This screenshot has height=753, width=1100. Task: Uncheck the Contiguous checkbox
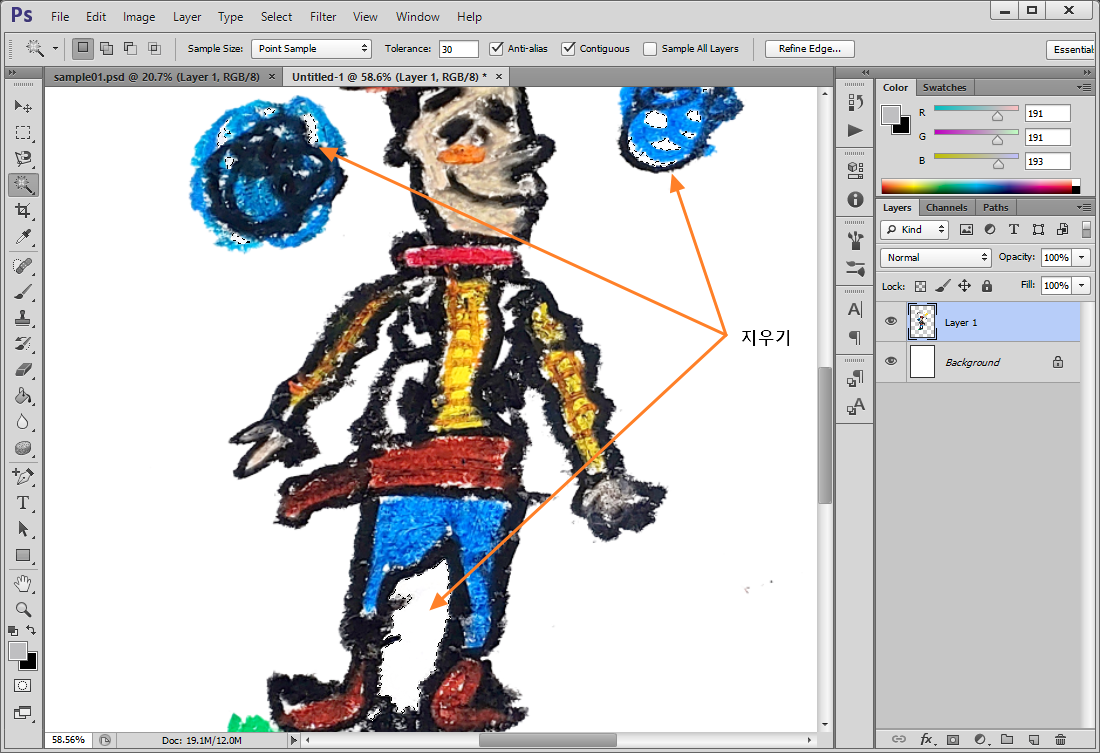click(569, 48)
